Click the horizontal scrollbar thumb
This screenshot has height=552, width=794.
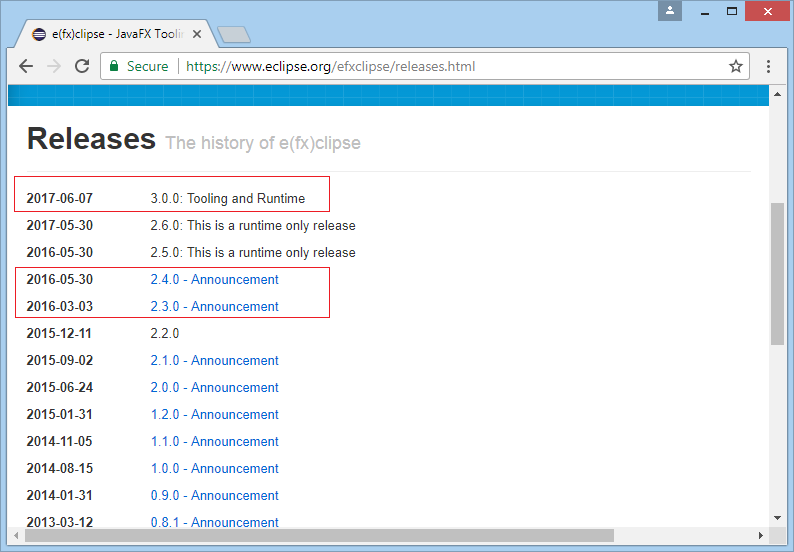tap(319, 535)
